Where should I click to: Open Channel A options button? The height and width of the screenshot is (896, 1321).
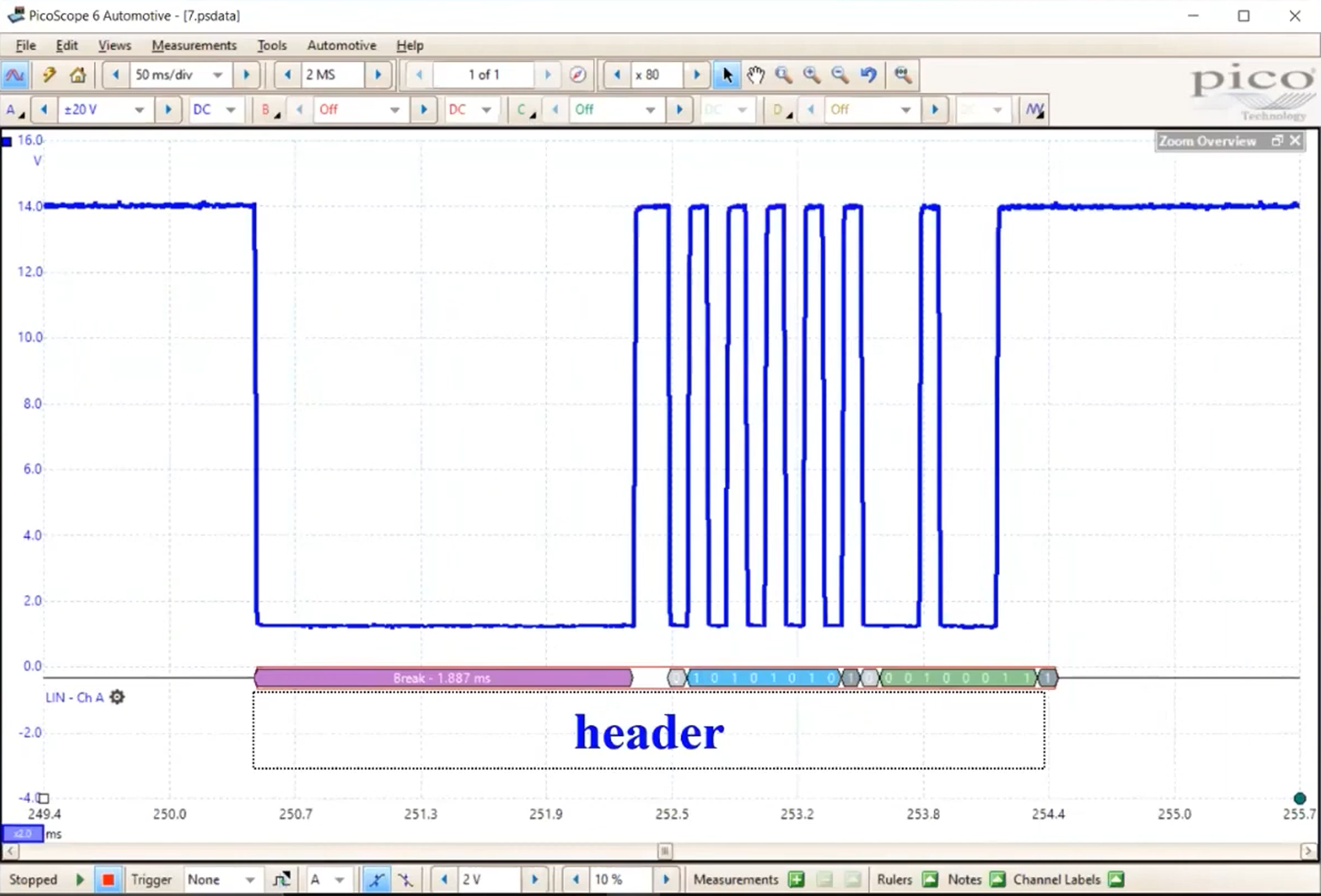14,110
